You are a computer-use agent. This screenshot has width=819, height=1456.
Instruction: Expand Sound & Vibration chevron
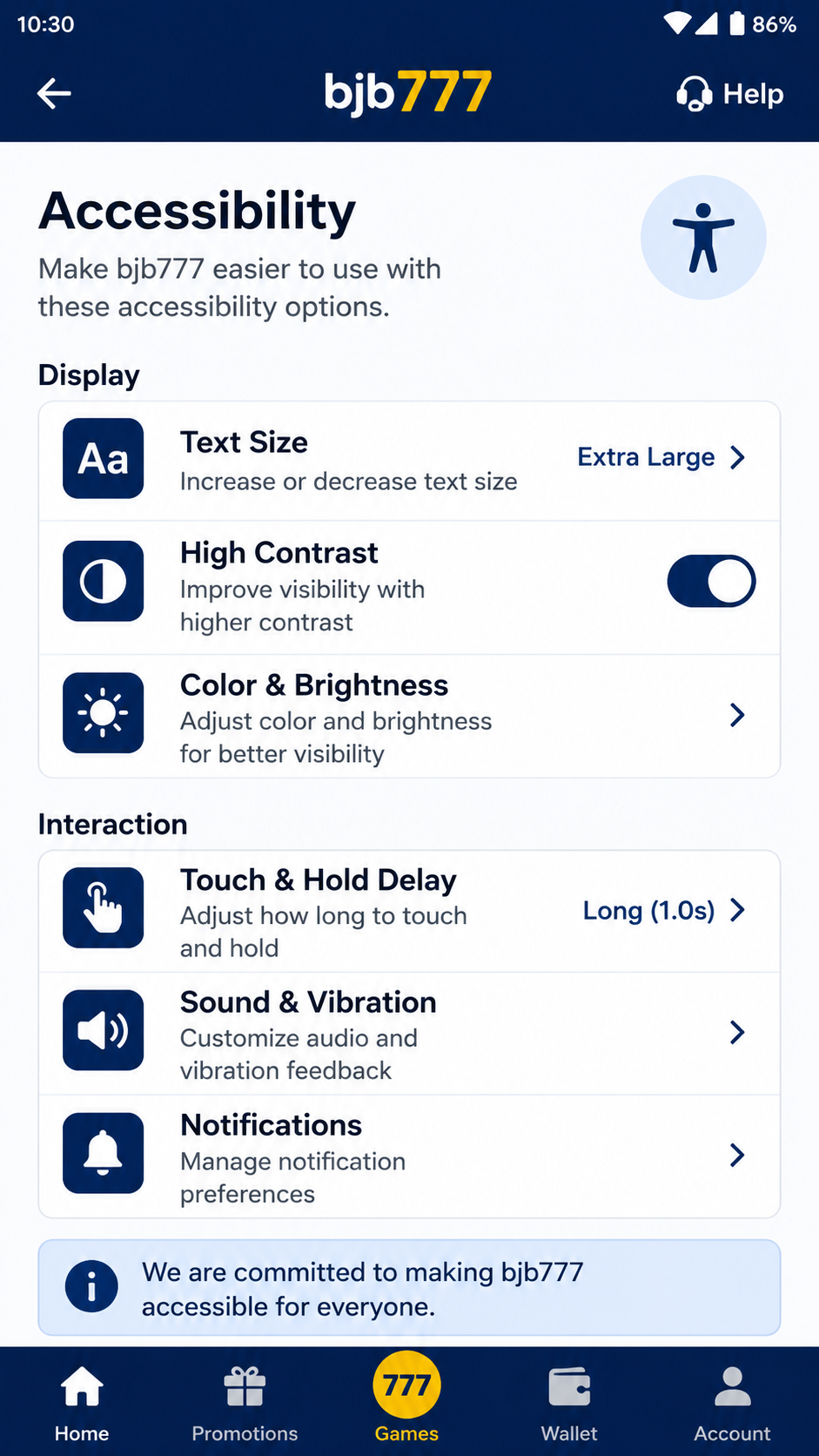[x=737, y=1032]
